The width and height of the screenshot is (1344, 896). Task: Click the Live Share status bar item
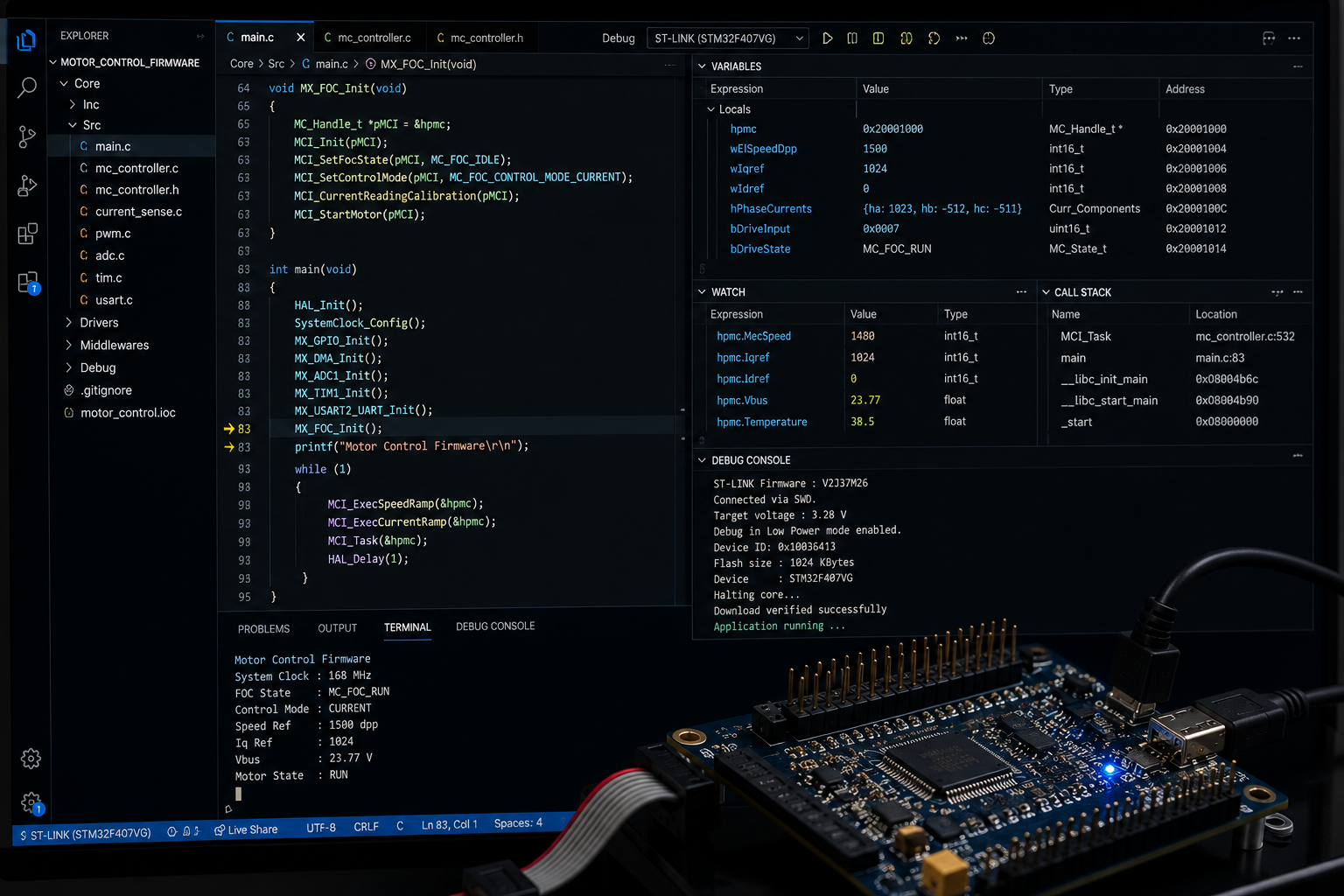[x=246, y=829]
